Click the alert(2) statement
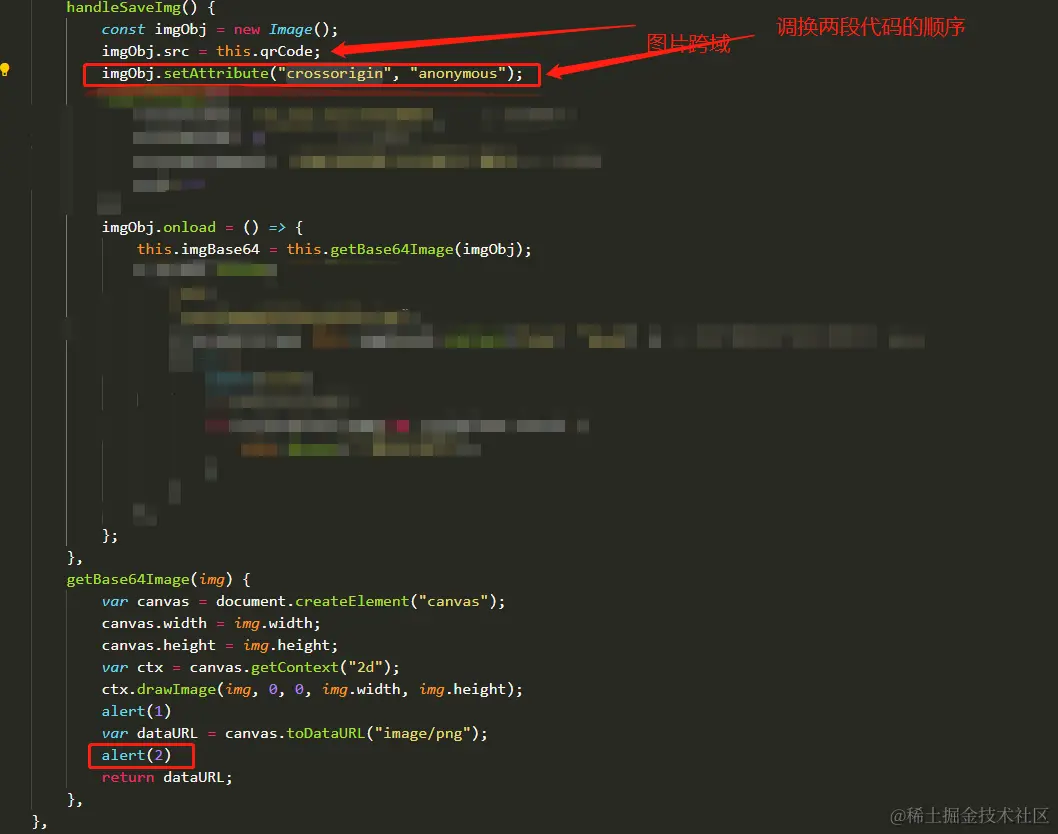Image resolution: width=1058 pixels, height=834 pixels. 136,756
